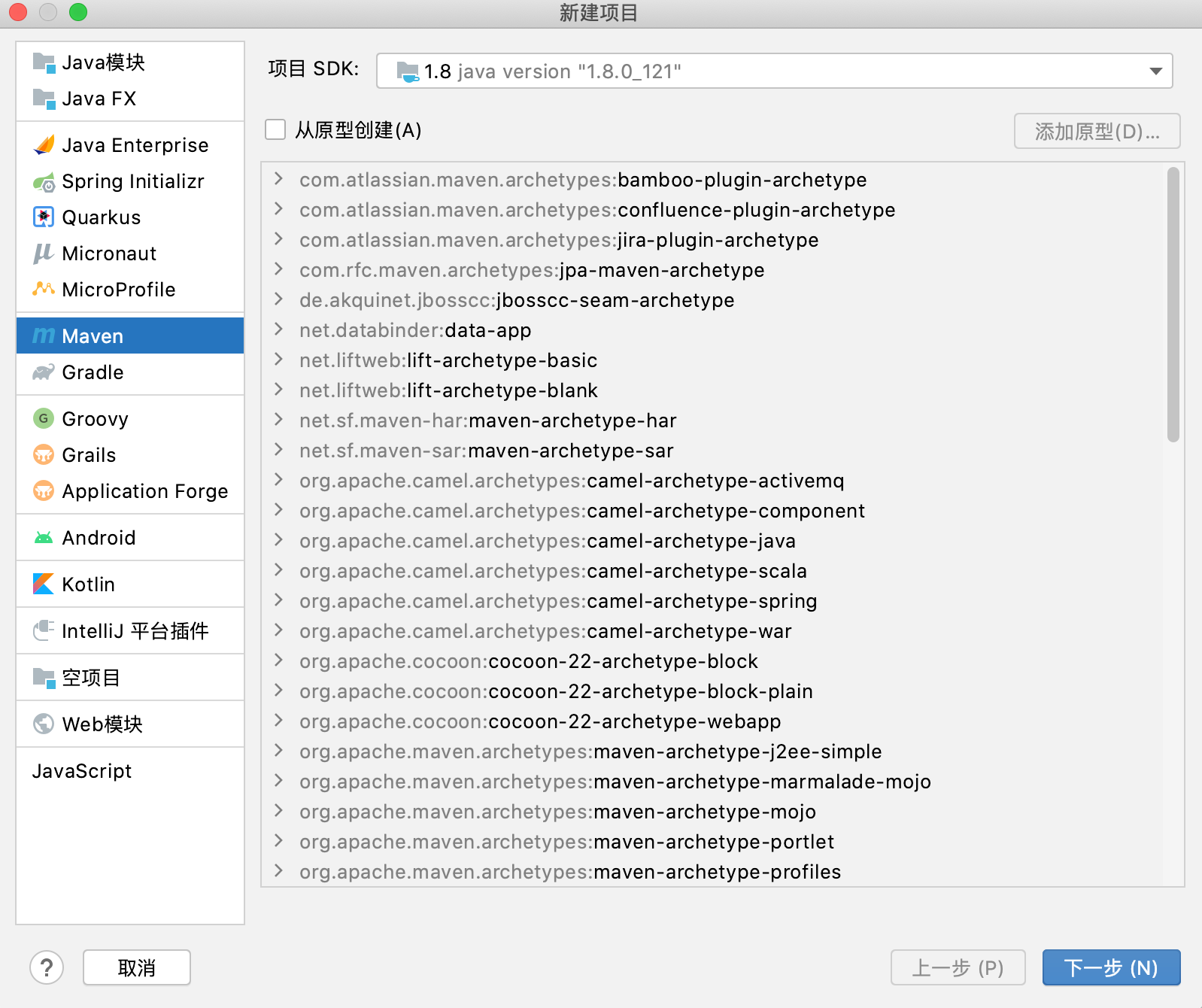Screen dimensions: 1202x1008
Task: Choose the Spring Initializr project type
Action: click(x=130, y=181)
